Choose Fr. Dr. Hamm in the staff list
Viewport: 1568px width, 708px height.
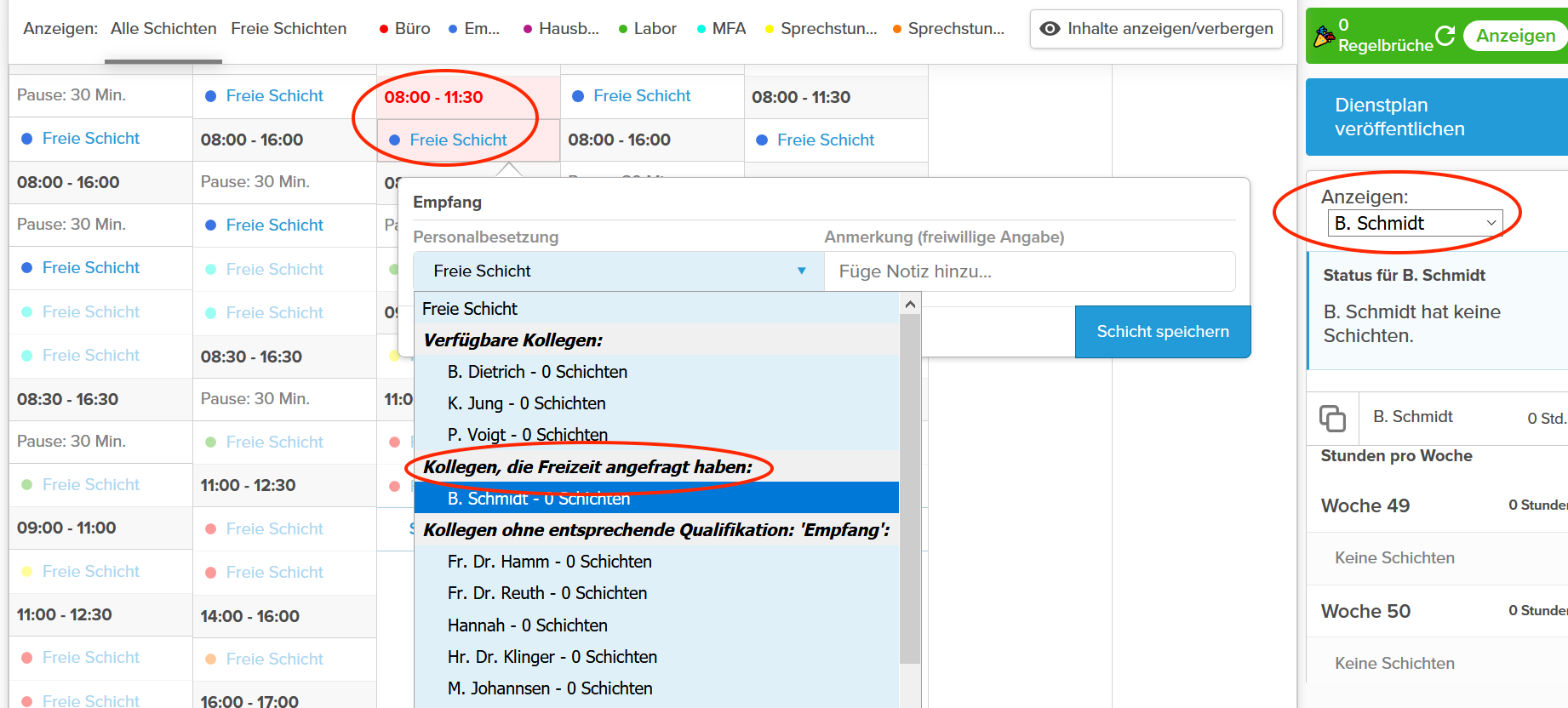tap(549, 562)
